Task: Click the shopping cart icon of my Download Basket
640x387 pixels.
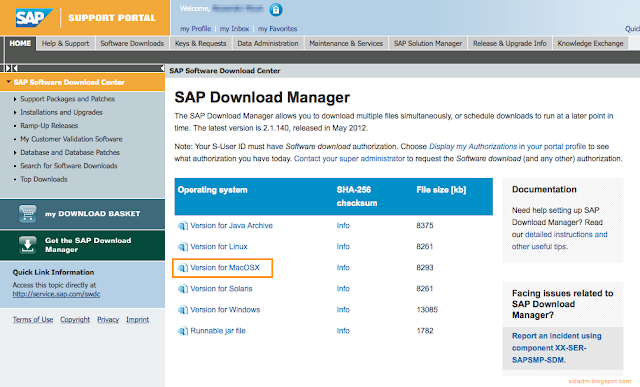Action: point(27,214)
